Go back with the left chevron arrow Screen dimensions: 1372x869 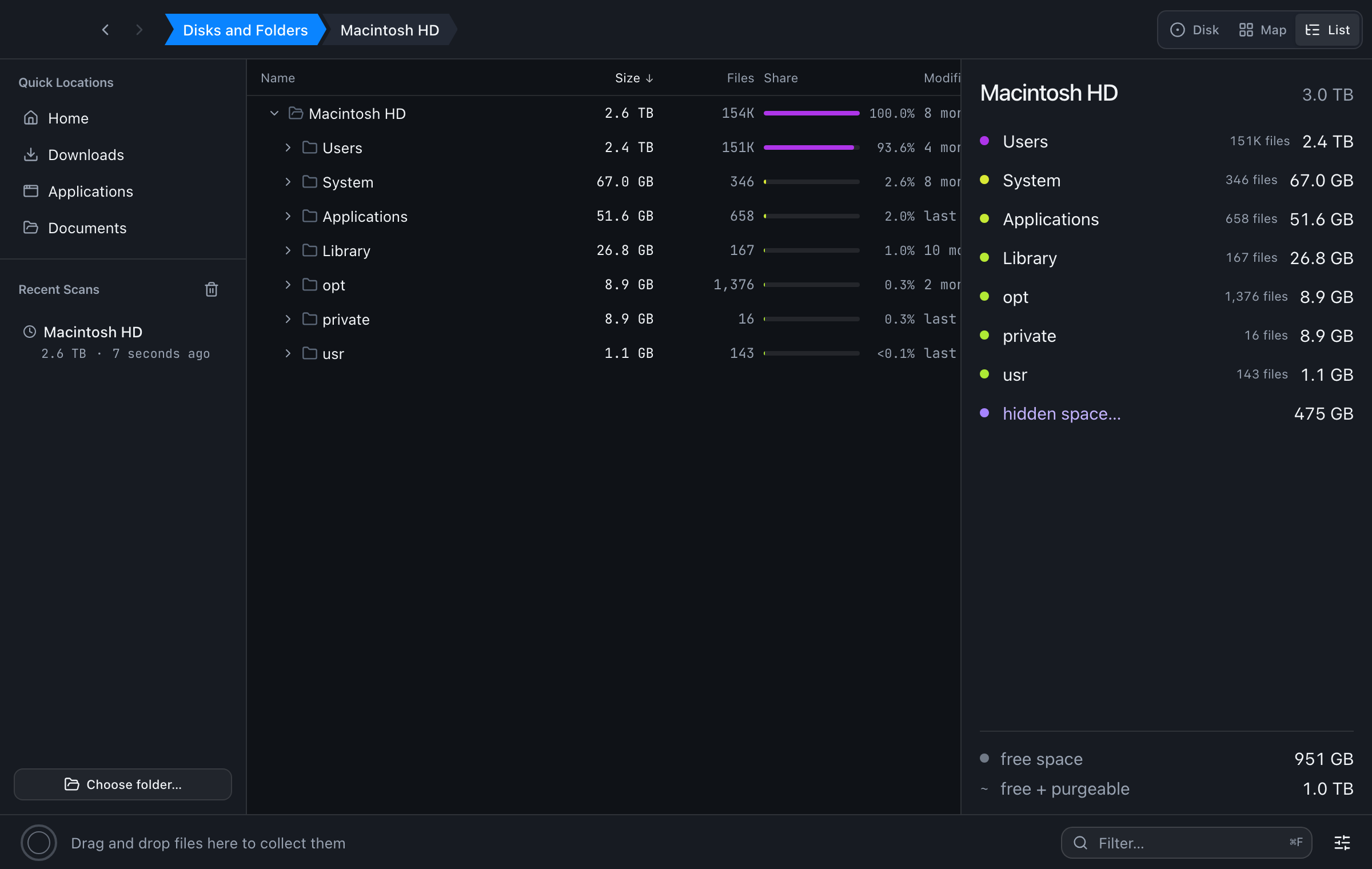(105, 30)
